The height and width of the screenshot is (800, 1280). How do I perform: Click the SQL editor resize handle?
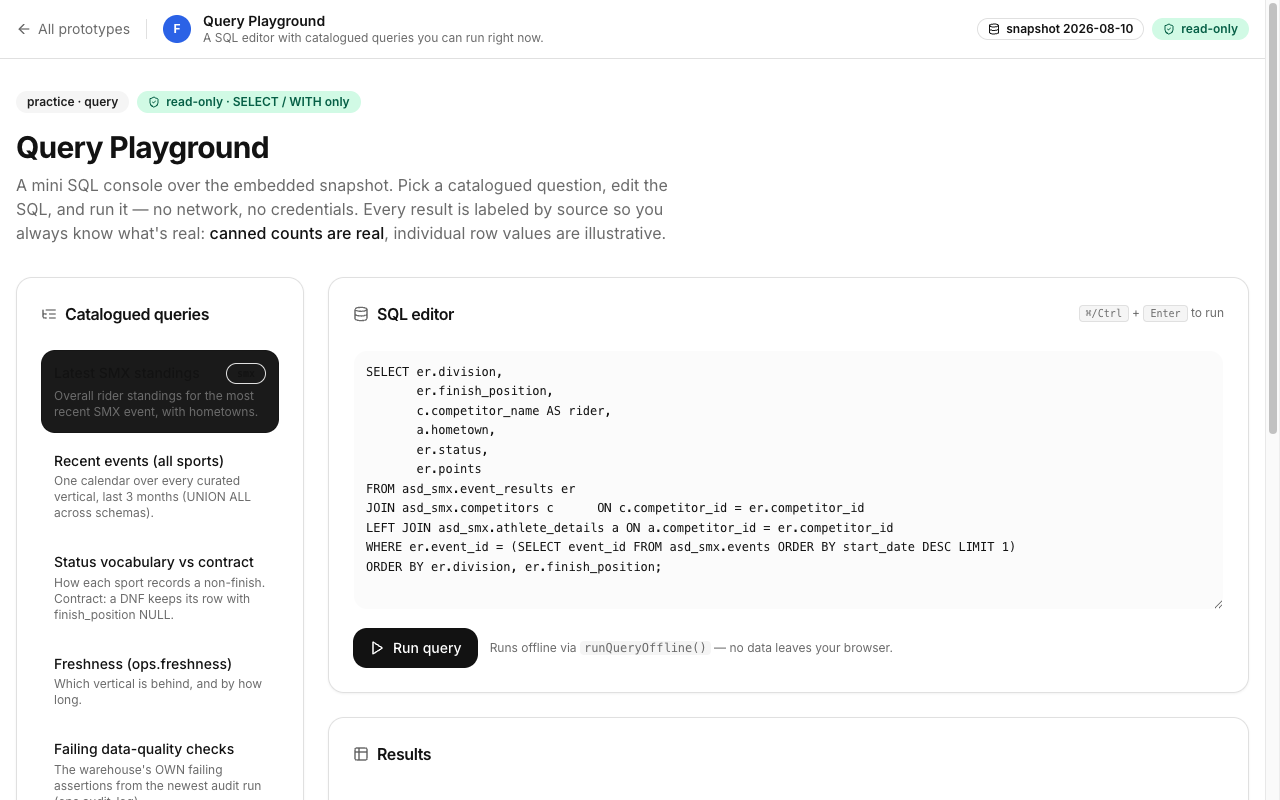click(x=1217, y=603)
